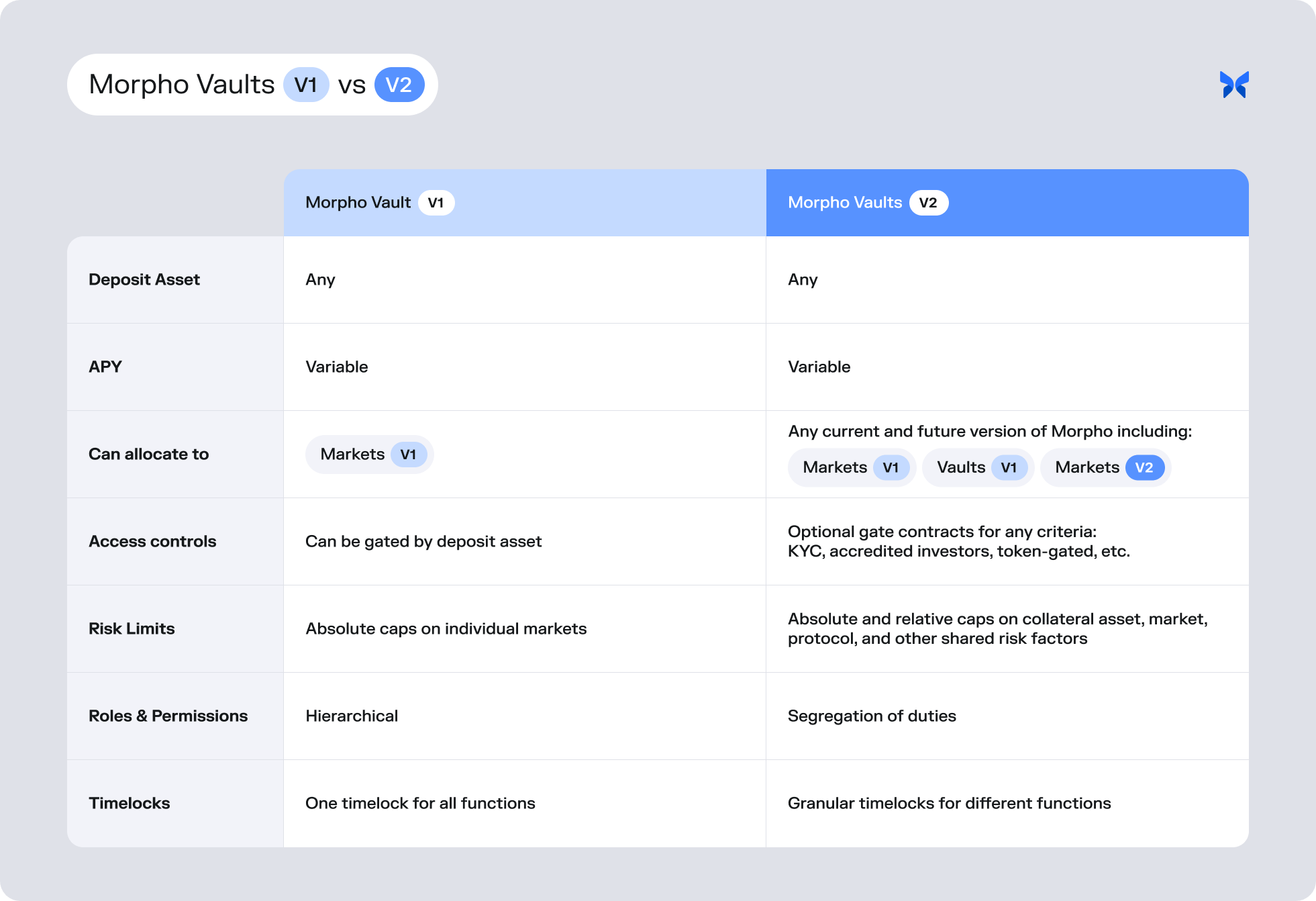This screenshot has height=901, width=1316.
Task: Click the Morpho Vaults title text
Action: (x=182, y=85)
